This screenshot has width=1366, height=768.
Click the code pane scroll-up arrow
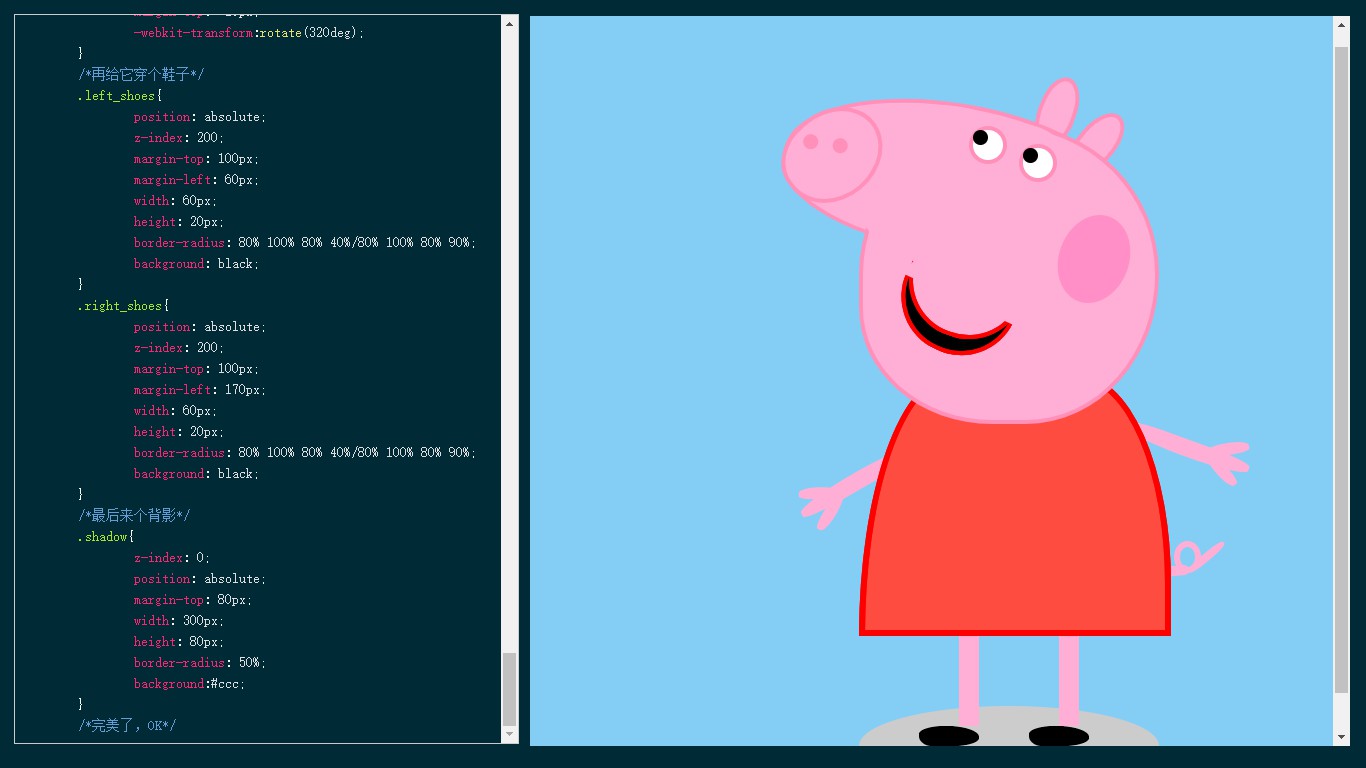510,23
